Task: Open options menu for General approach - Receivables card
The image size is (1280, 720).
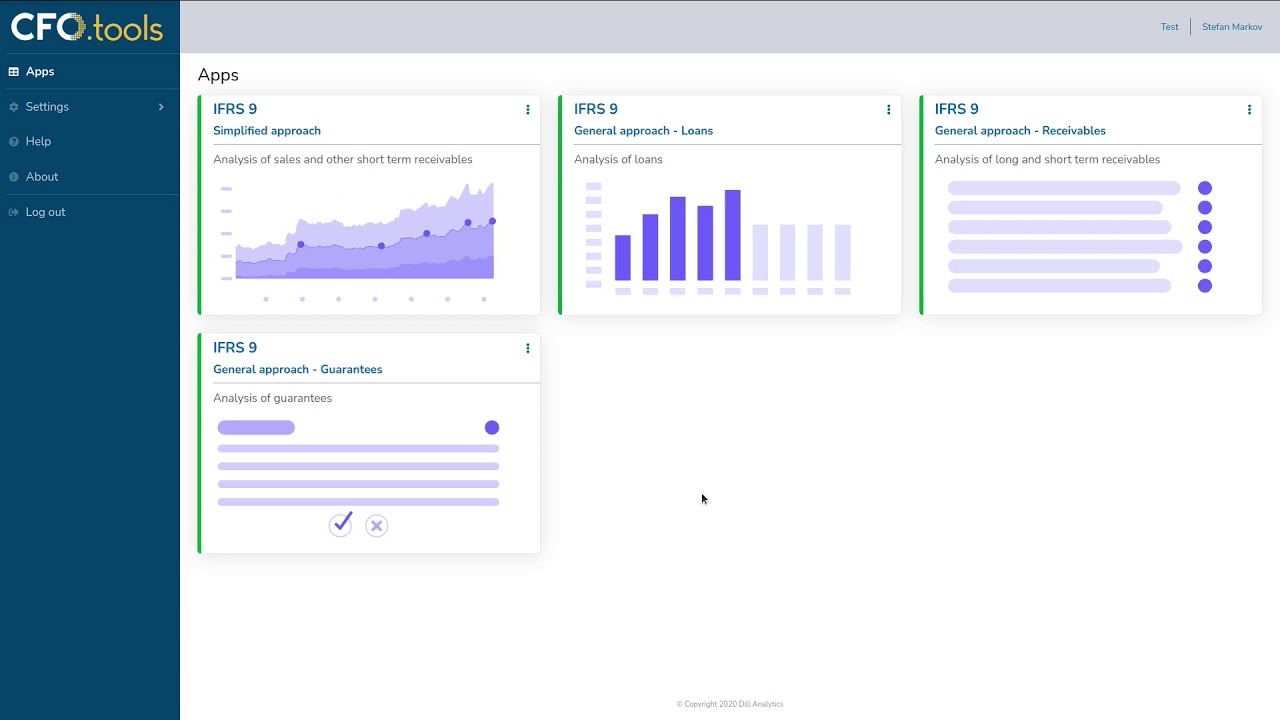Action: pyautogui.click(x=1249, y=110)
